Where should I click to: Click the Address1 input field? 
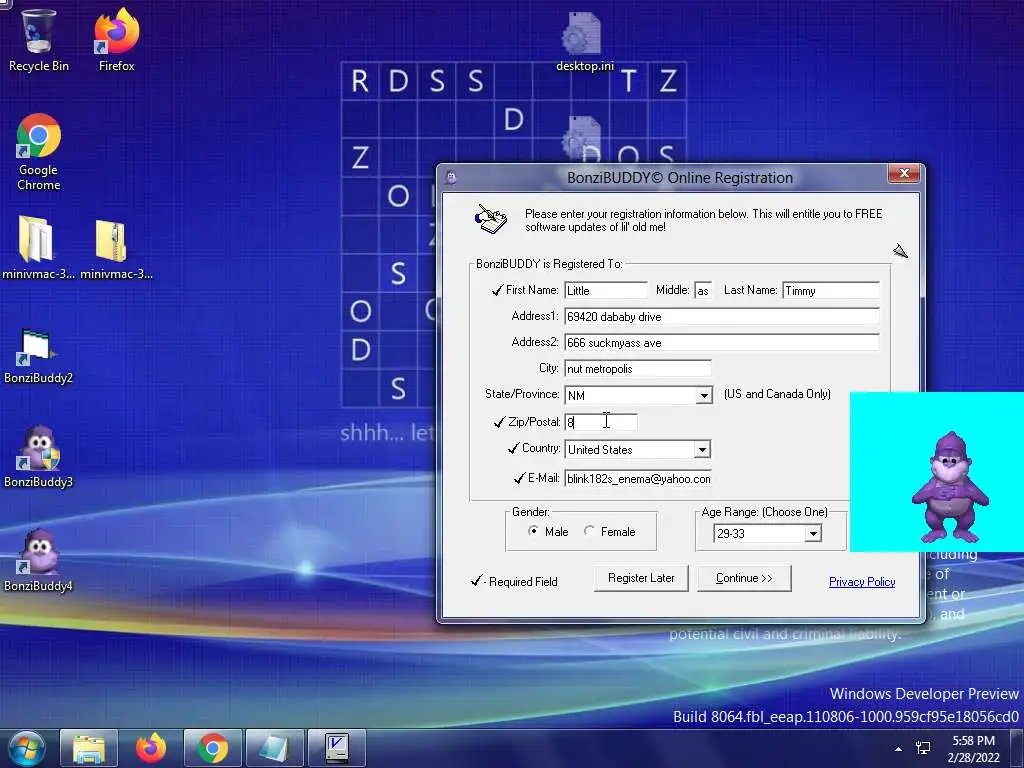[722, 317]
